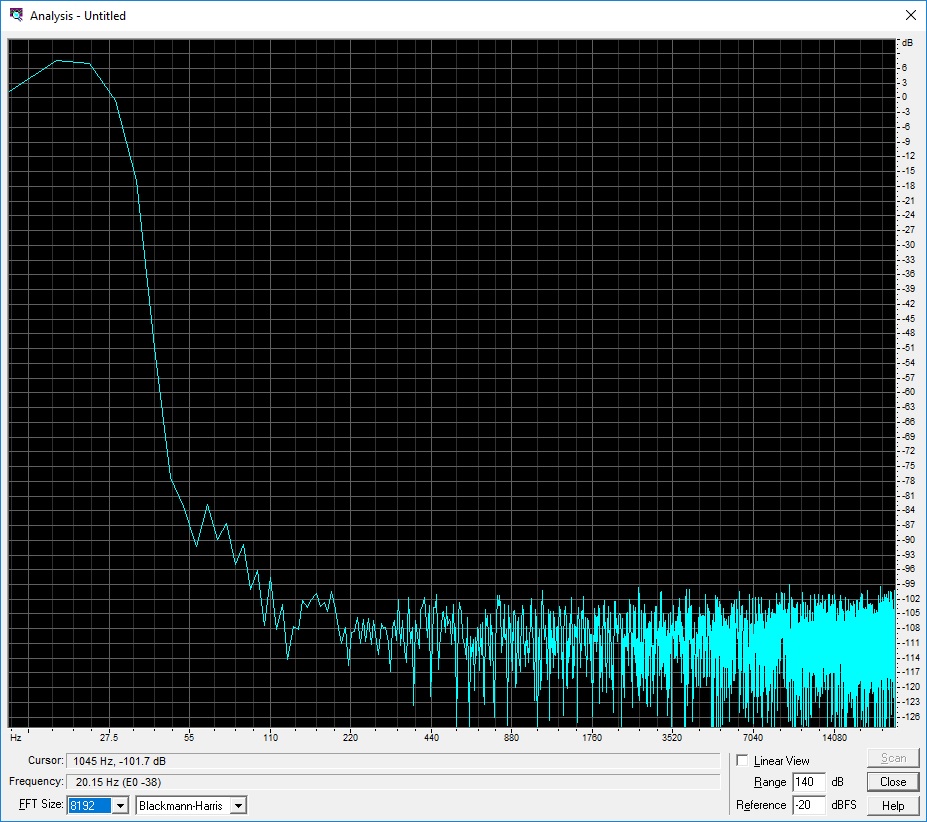The width and height of the screenshot is (927, 822).
Task: Click the 27.5 label on frequency axis
Action: pyautogui.click(x=109, y=737)
